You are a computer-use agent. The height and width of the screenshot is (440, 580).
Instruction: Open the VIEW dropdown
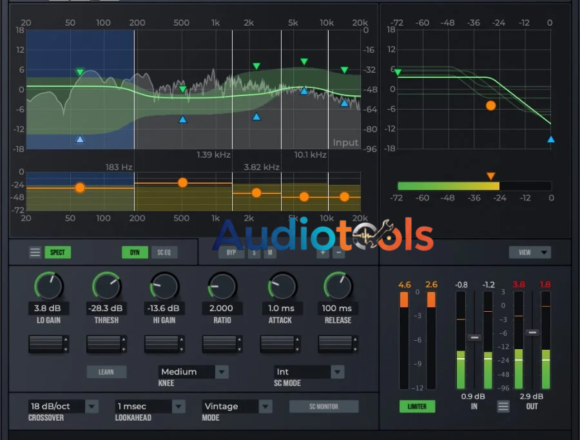pyautogui.click(x=530, y=253)
